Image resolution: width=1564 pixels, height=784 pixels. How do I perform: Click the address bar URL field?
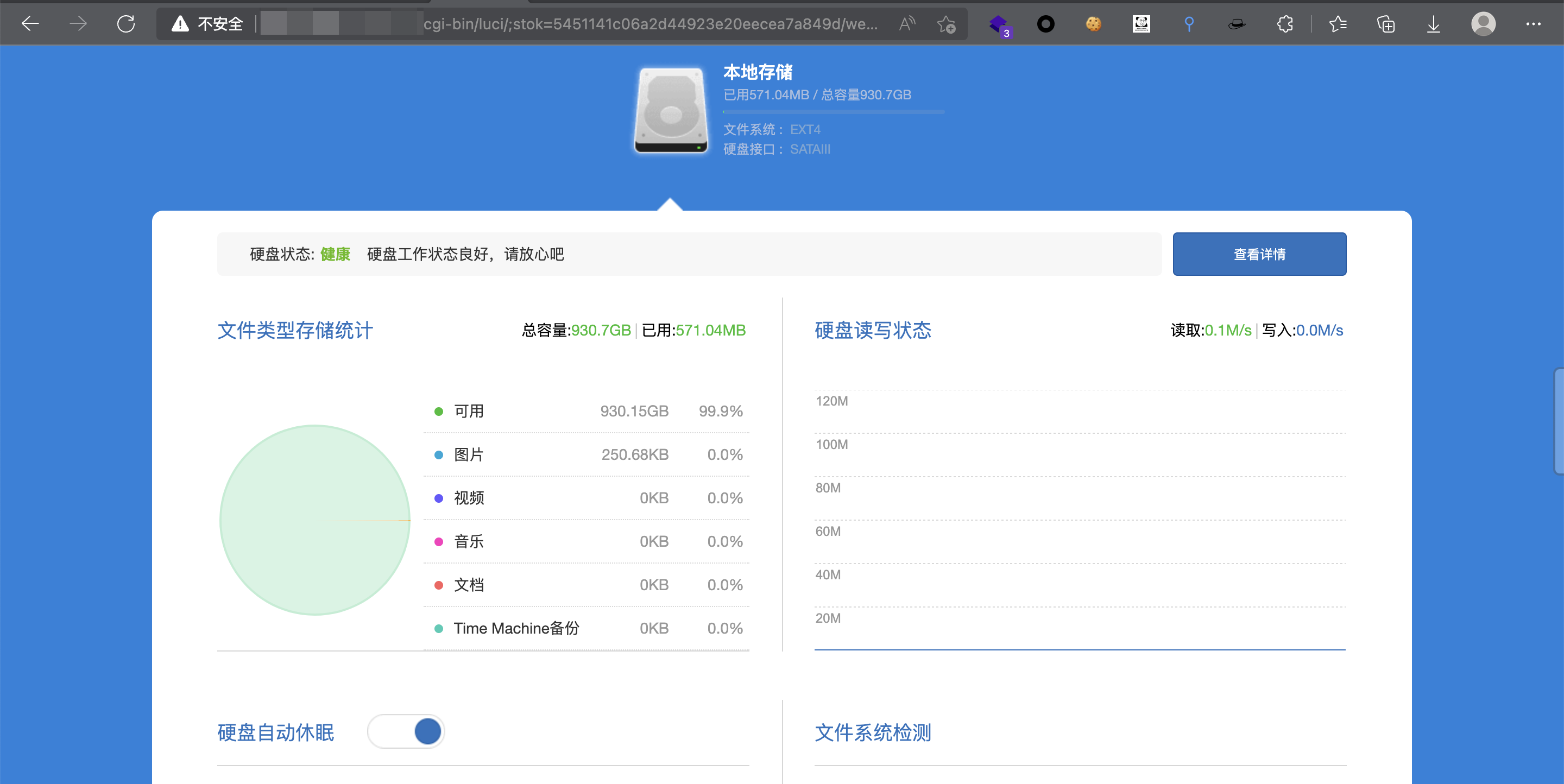click(x=649, y=24)
